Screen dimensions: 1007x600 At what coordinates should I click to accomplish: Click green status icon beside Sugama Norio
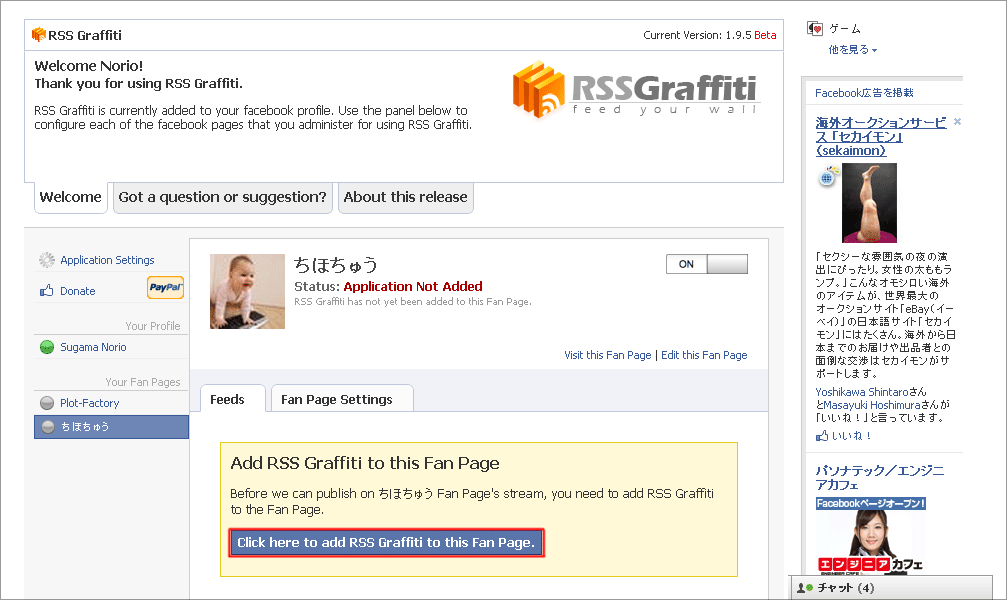pyautogui.click(x=47, y=347)
